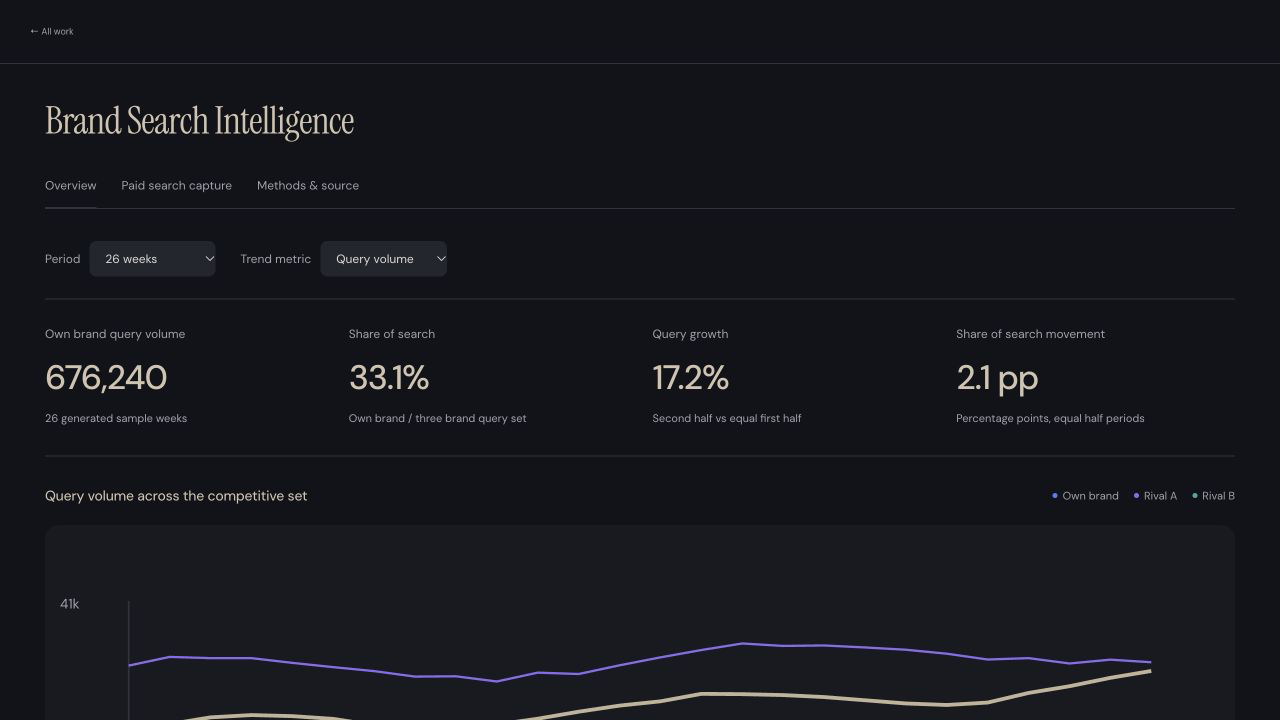Image resolution: width=1280 pixels, height=720 pixels.
Task: Click the Own brand legend label
Action: click(1090, 496)
